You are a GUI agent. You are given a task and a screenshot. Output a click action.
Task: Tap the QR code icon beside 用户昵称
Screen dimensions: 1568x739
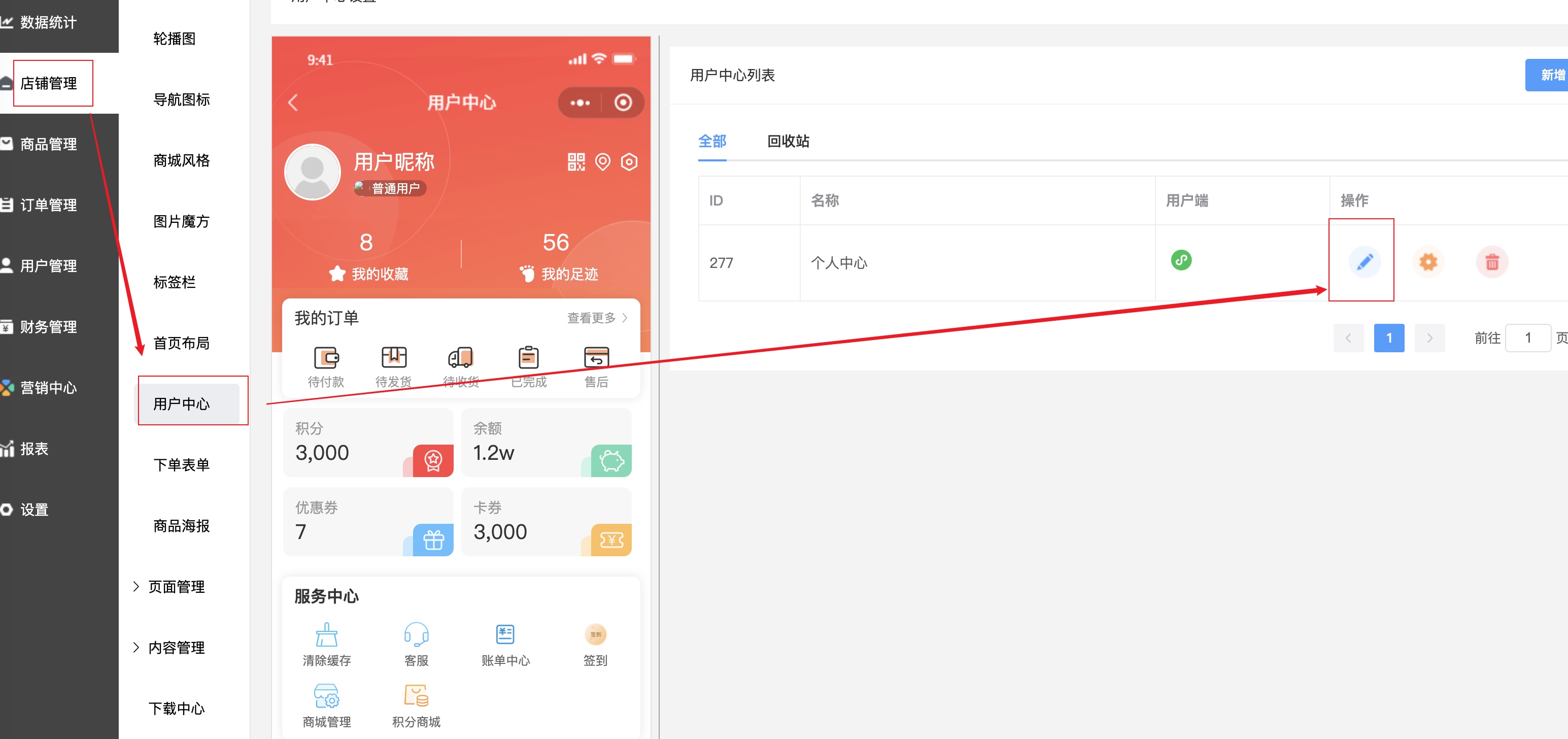click(576, 162)
